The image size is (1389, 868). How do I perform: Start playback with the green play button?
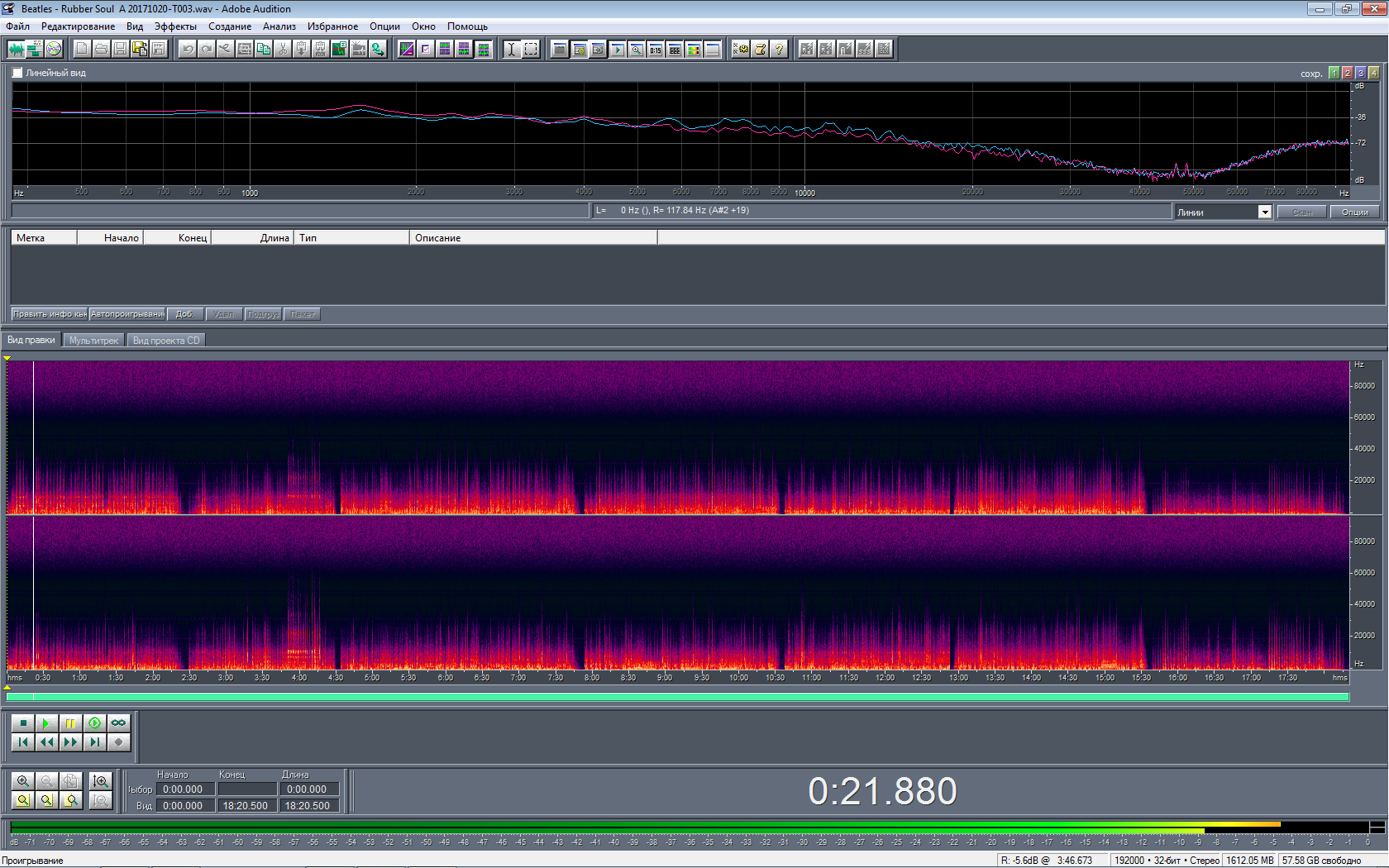coord(47,723)
